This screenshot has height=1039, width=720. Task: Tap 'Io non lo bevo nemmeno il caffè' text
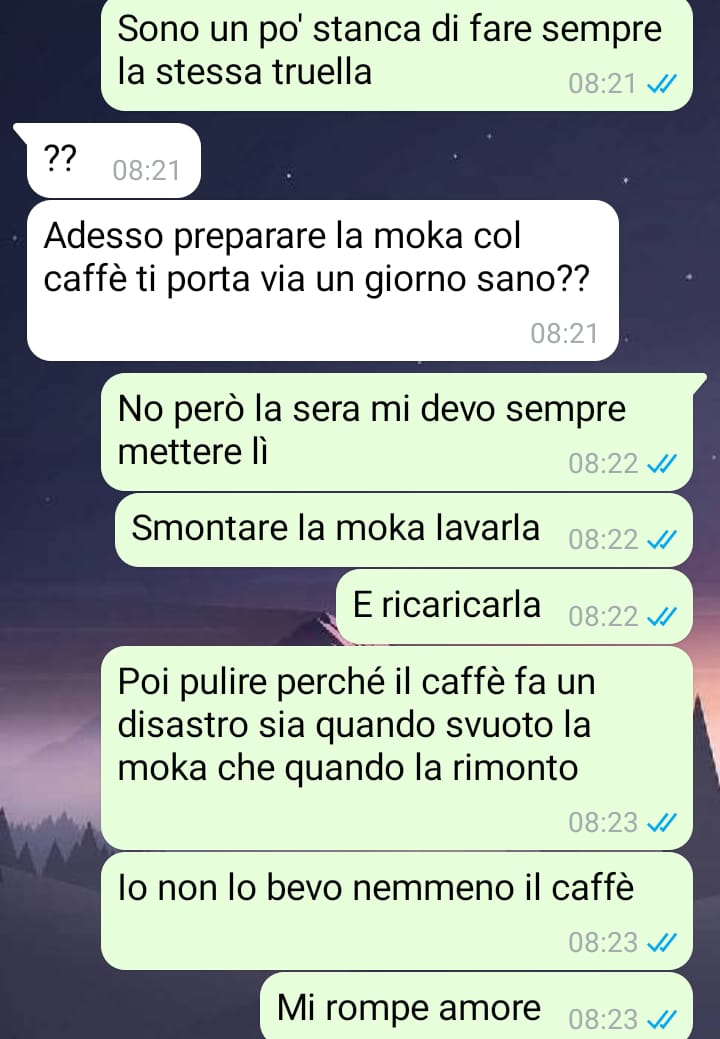coord(376,887)
